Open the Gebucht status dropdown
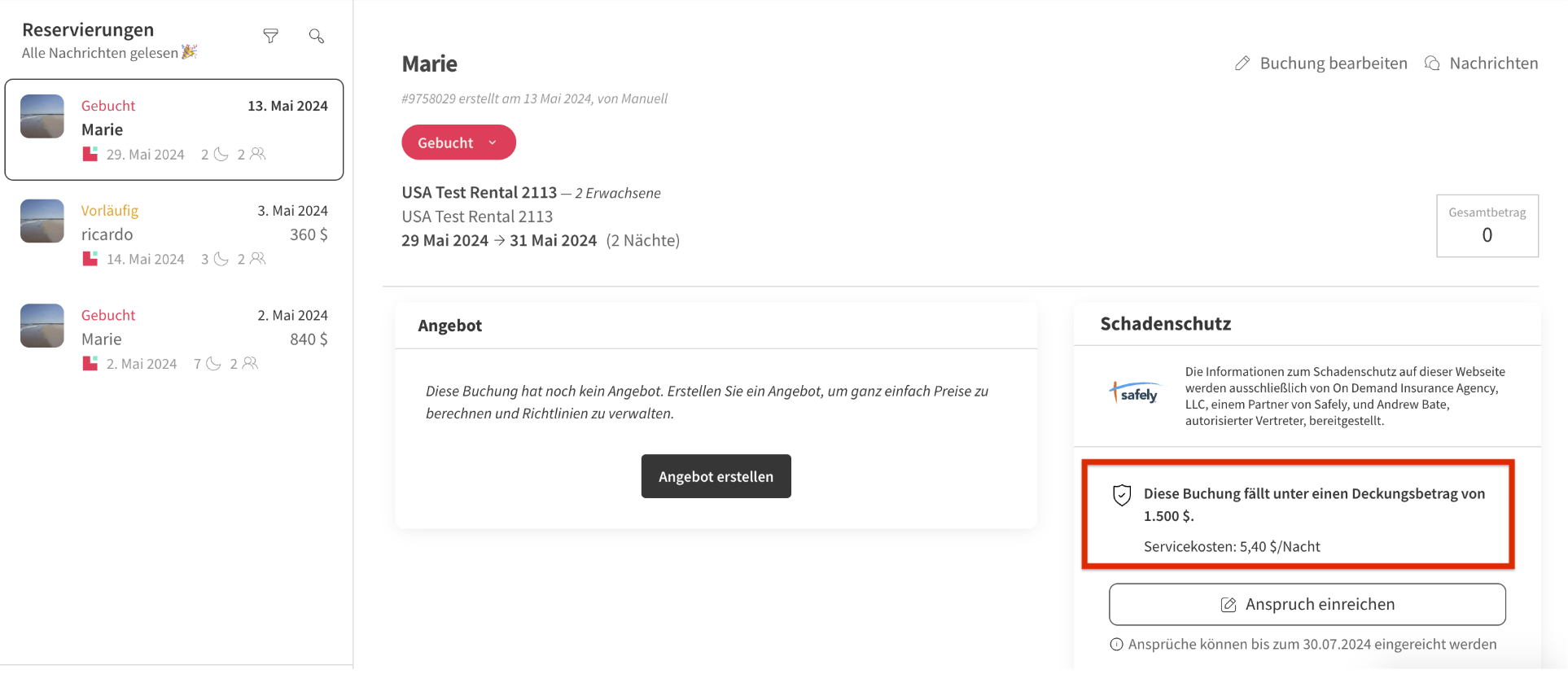This screenshot has width=1568, height=674. (458, 142)
